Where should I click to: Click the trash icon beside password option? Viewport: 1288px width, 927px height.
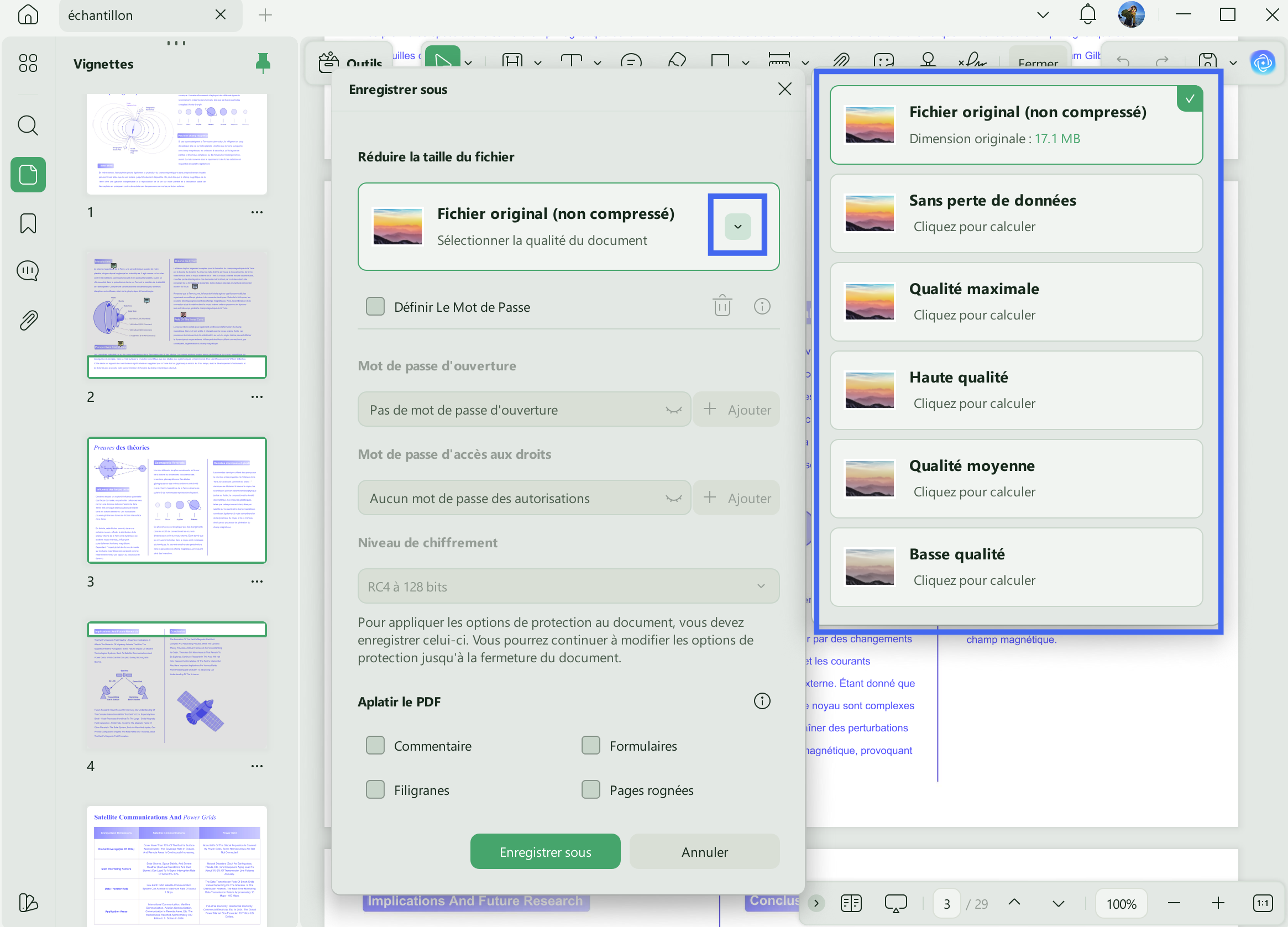click(x=722, y=306)
